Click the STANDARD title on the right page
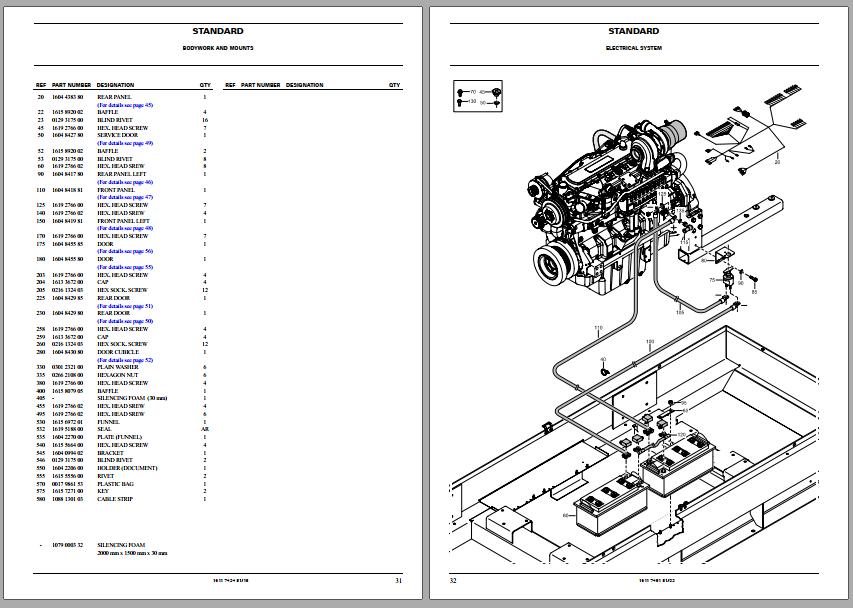The width and height of the screenshot is (853, 608). click(x=634, y=32)
